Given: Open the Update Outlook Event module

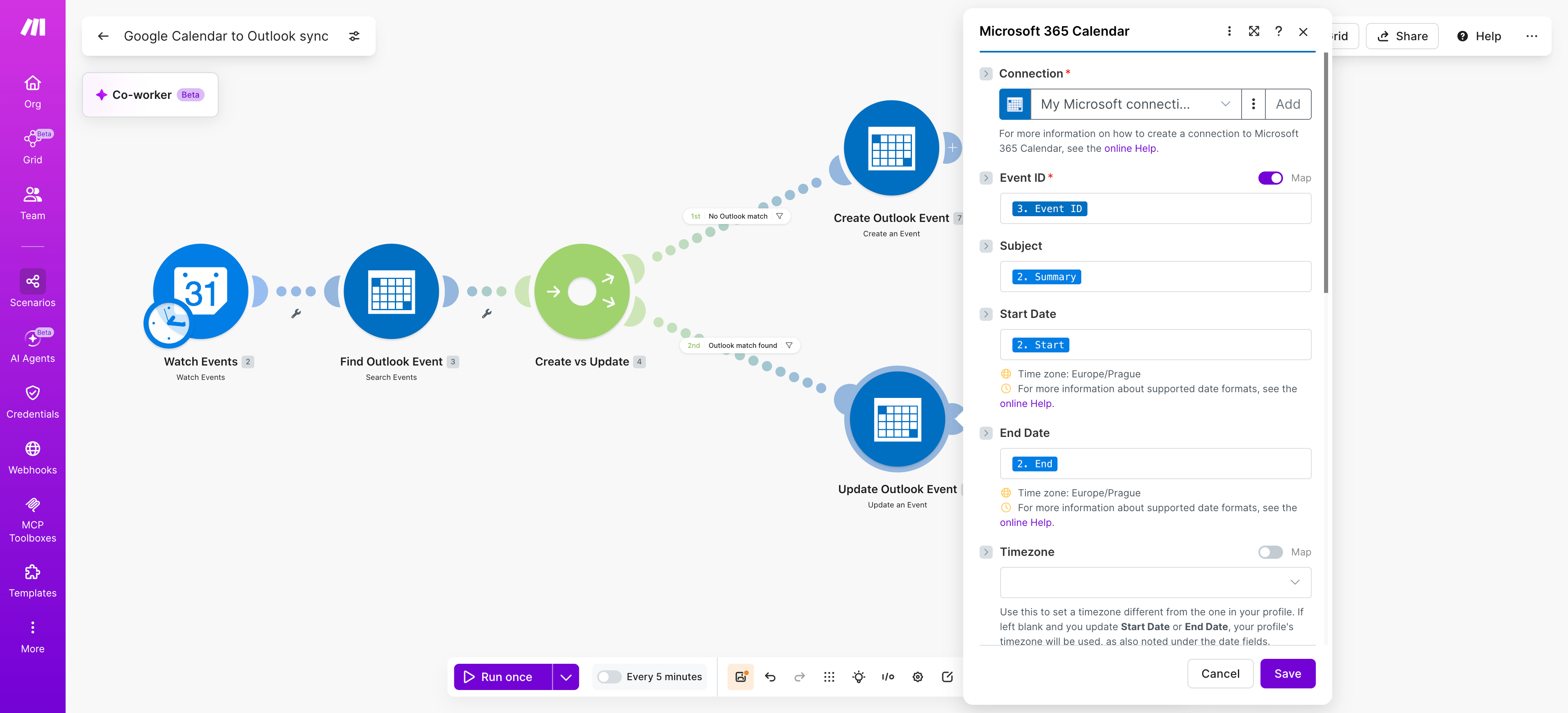Looking at the screenshot, I should click(897, 419).
